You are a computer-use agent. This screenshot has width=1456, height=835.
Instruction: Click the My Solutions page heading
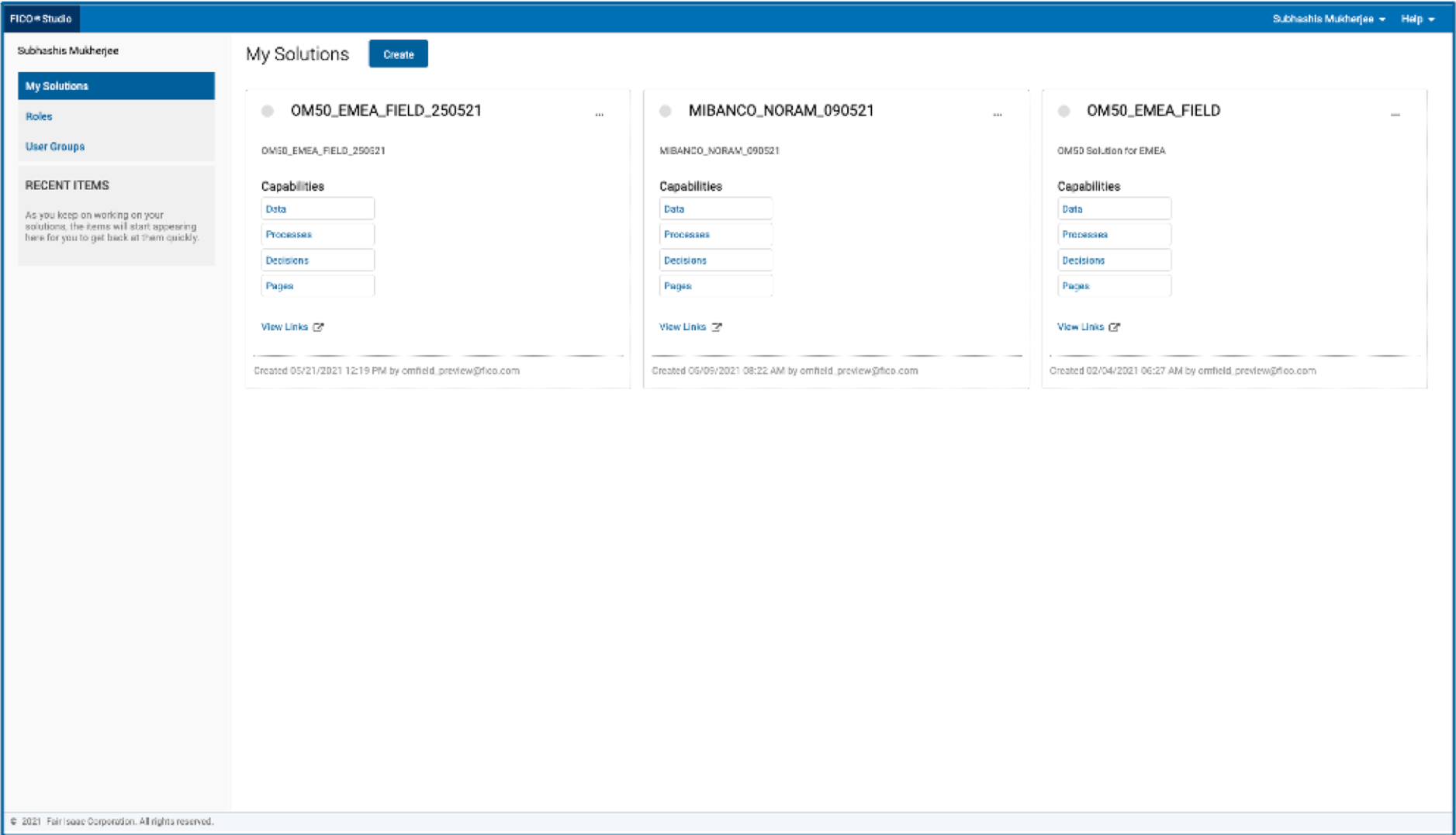coord(298,54)
